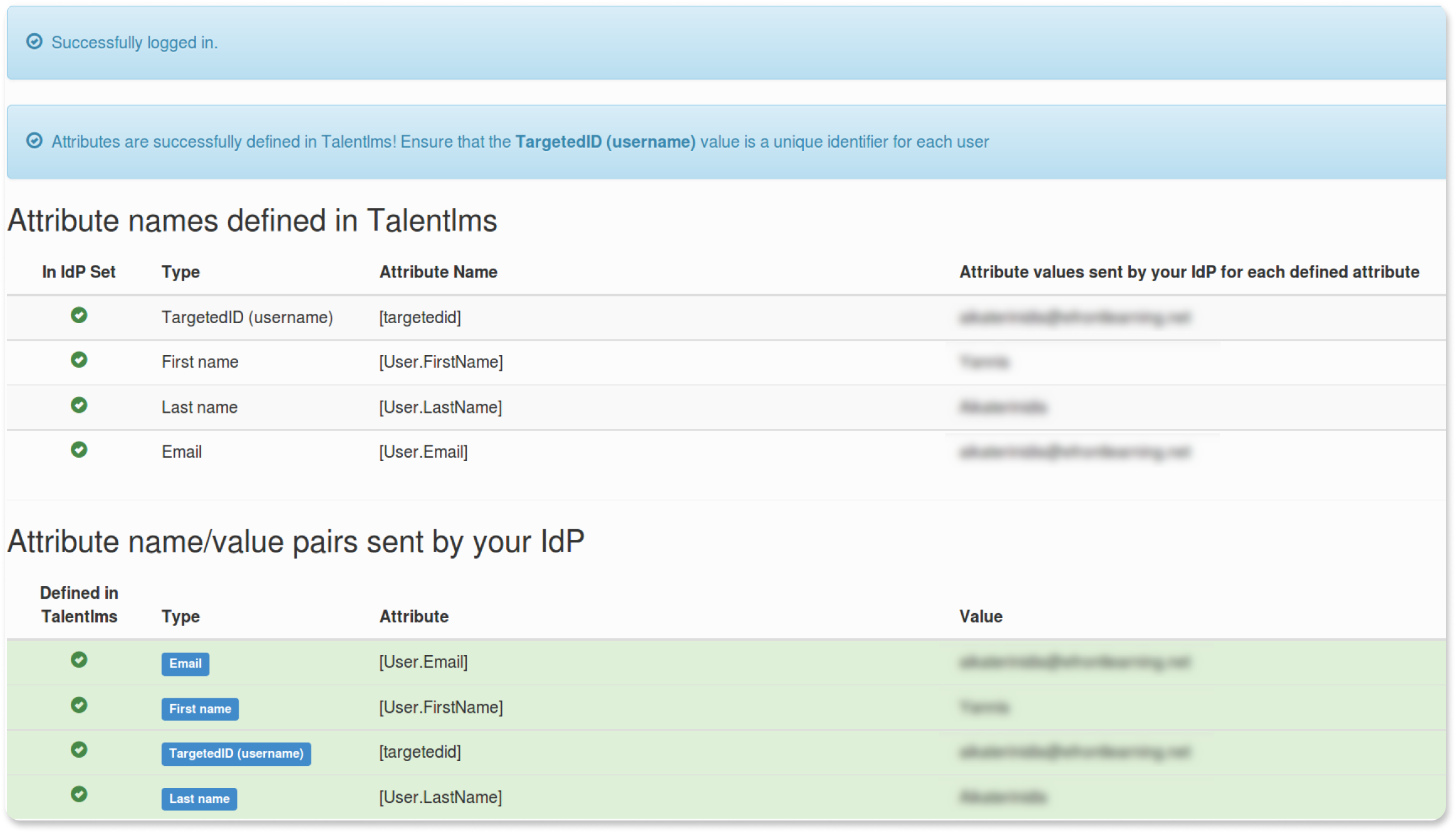Toggle the Defined in TalentLms marker for Last name
The width and height of the screenshot is (1456, 833).
click(79, 797)
